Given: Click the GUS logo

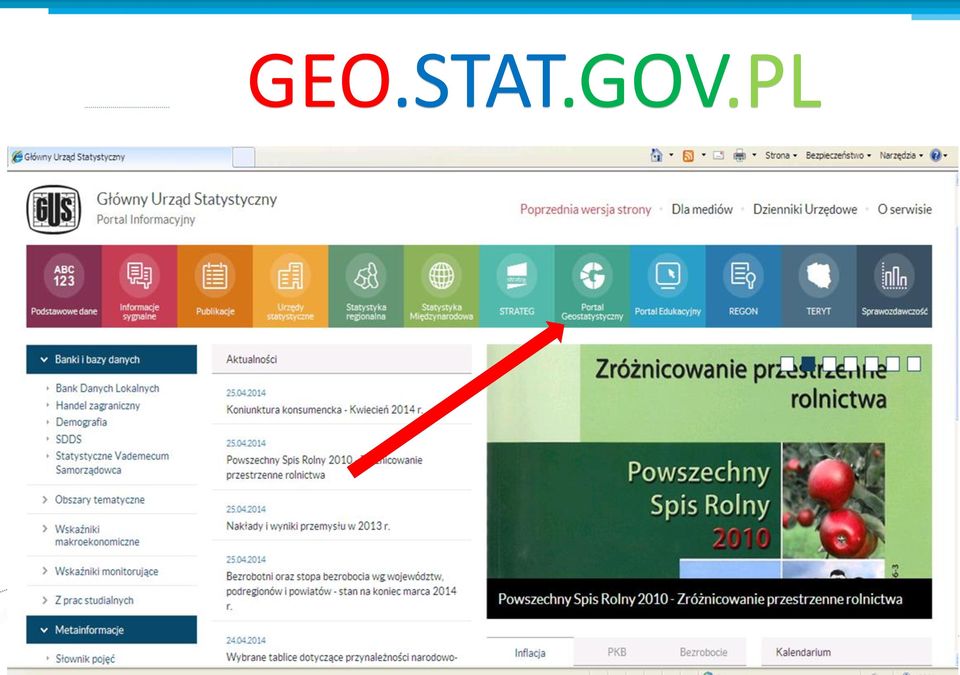Looking at the screenshot, I should point(54,209).
